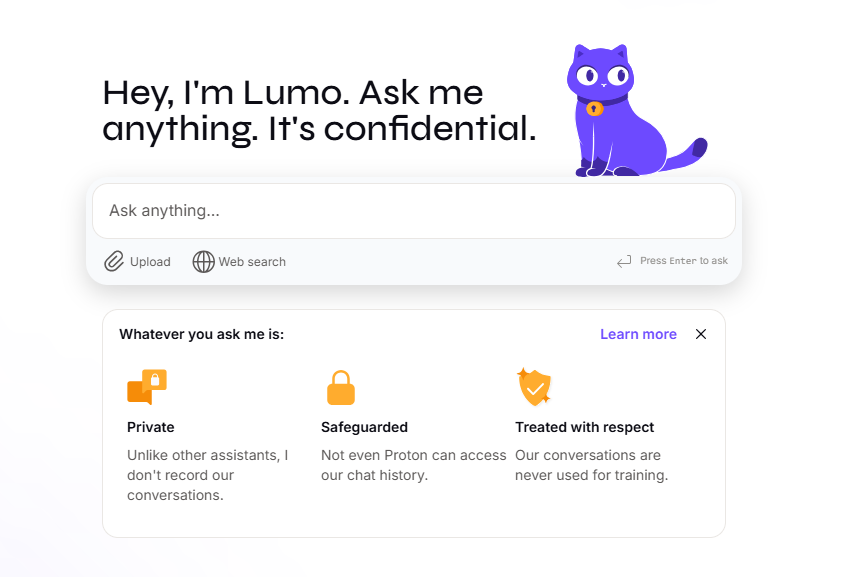Screen dimensions: 866x577
Task: Select the Upload button label
Action: 150,262
